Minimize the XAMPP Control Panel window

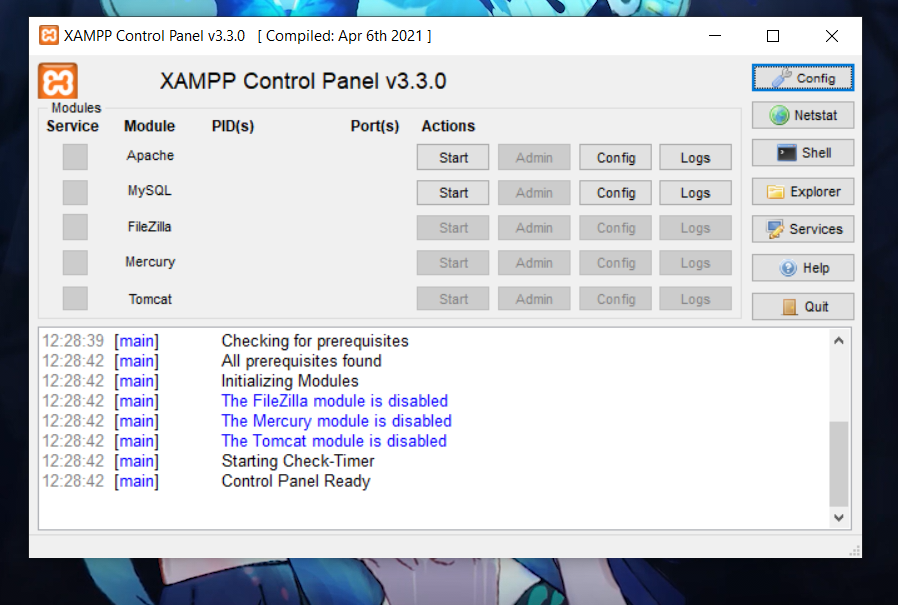point(715,36)
